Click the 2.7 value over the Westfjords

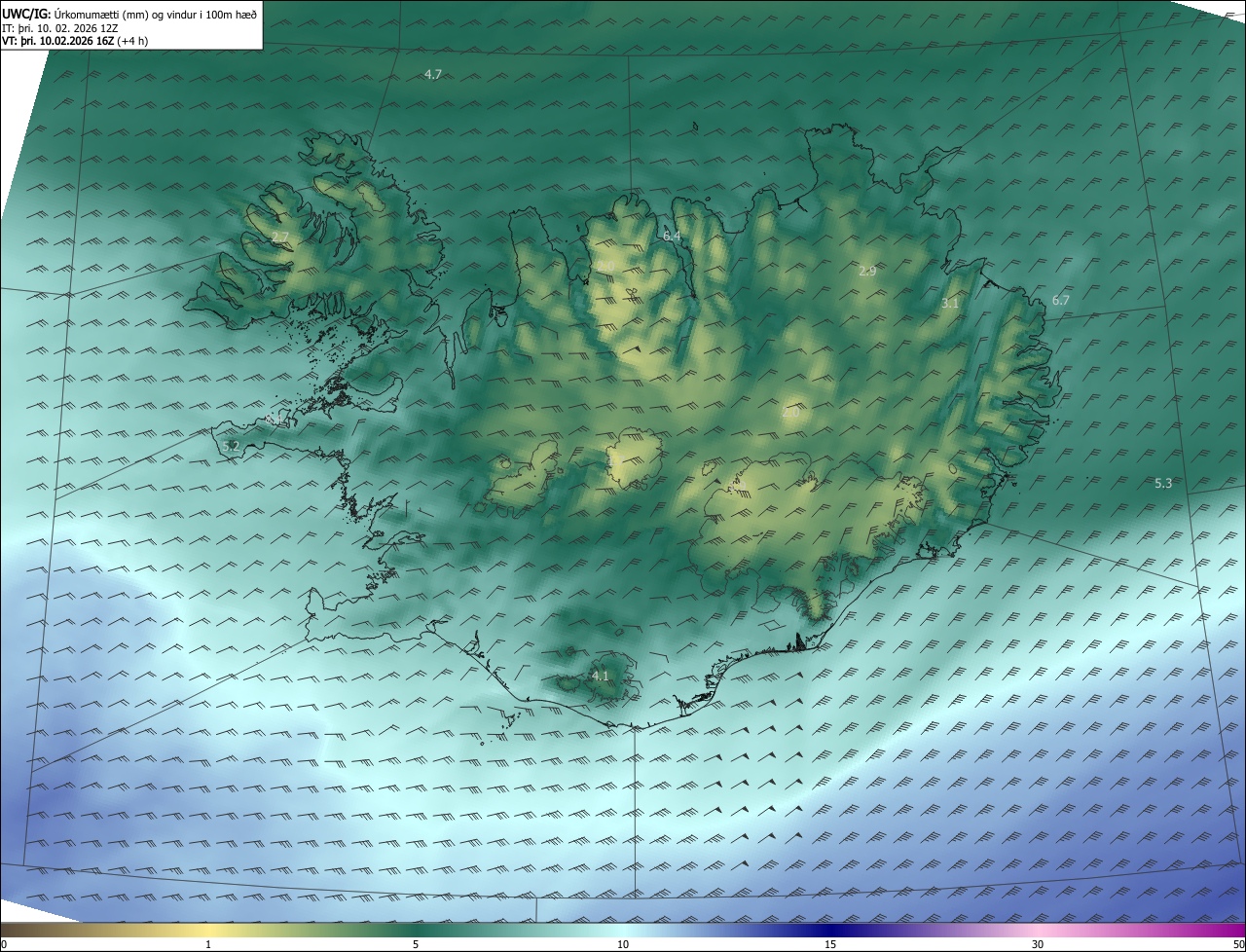pyautogui.click(x=280, y=238)
